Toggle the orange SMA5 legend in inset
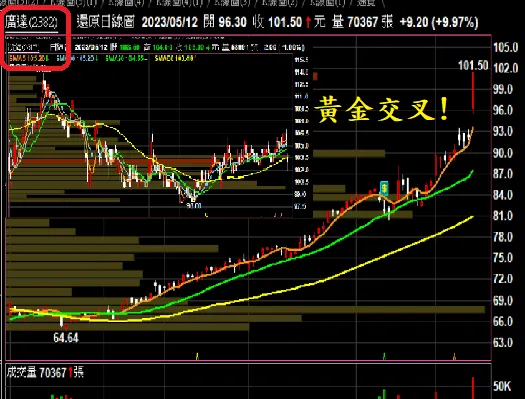 point(29,59)
